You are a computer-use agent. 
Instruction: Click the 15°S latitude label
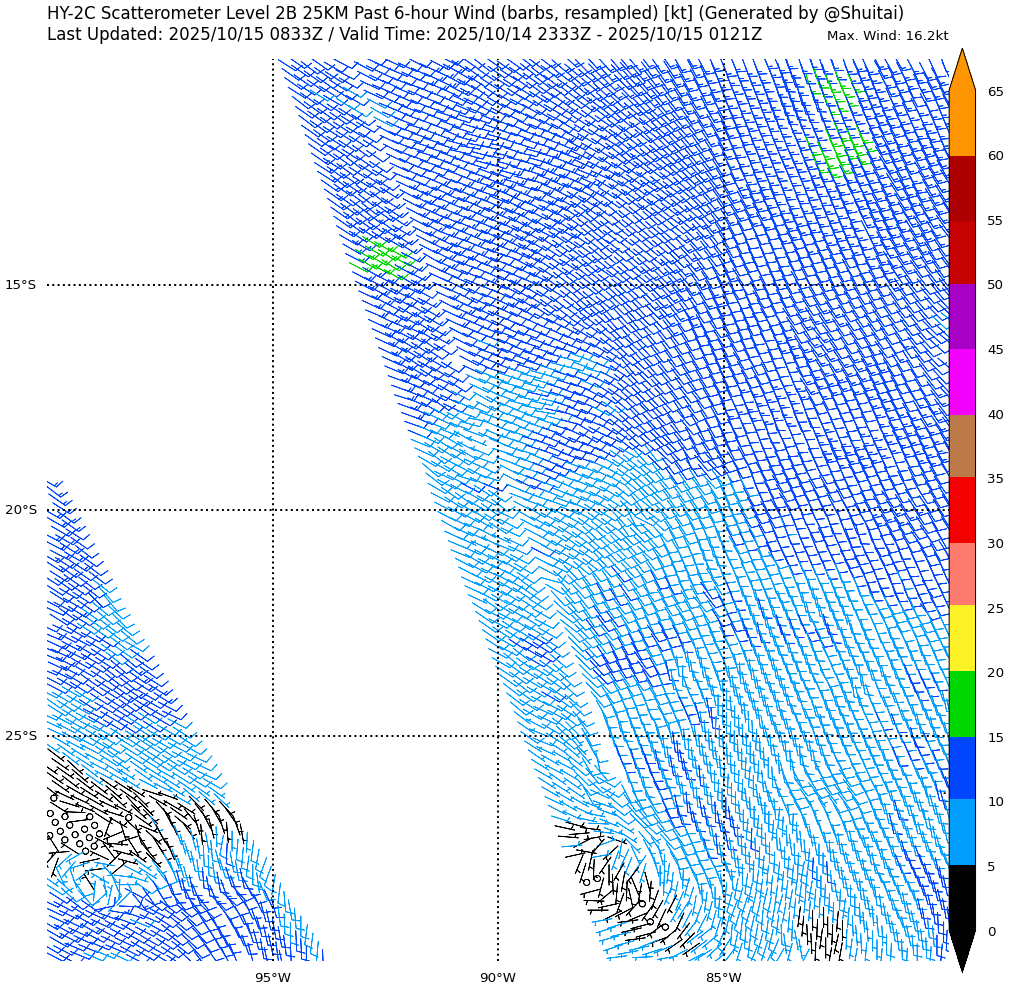pyautogui.click(x=20, y=285)
